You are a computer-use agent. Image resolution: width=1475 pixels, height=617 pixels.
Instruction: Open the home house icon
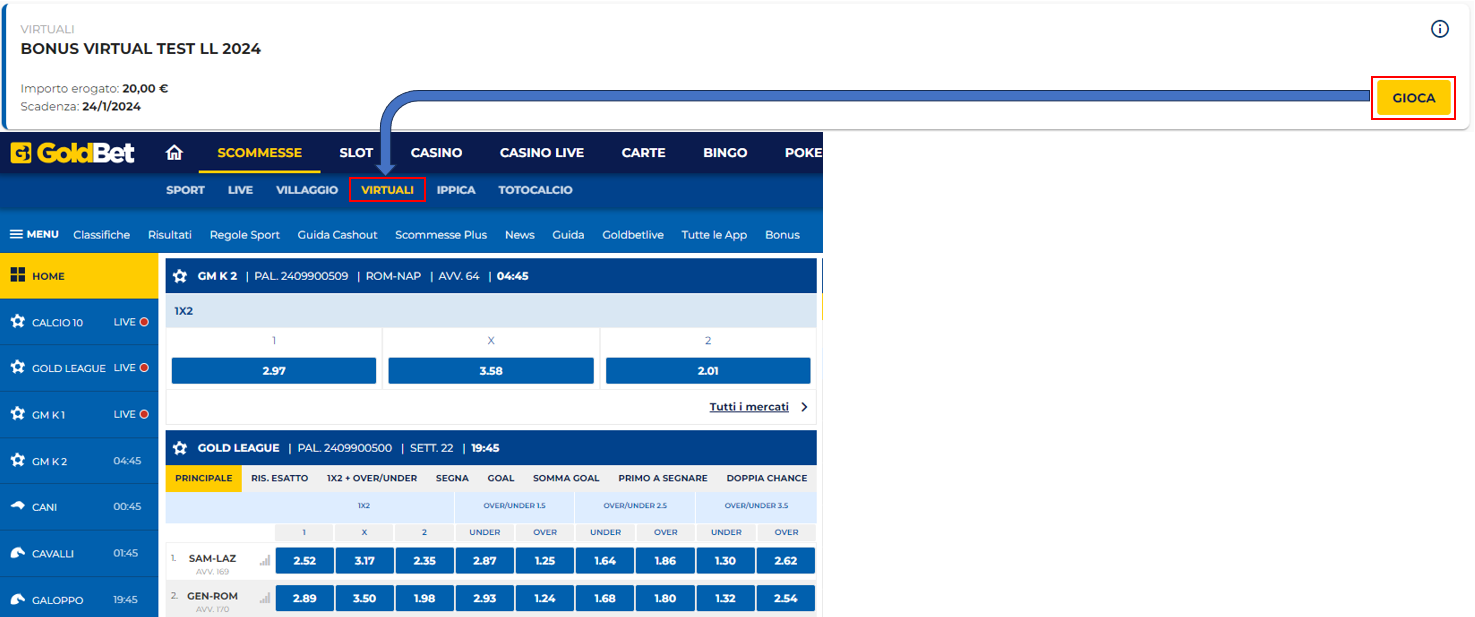click(x=174, y=153)
